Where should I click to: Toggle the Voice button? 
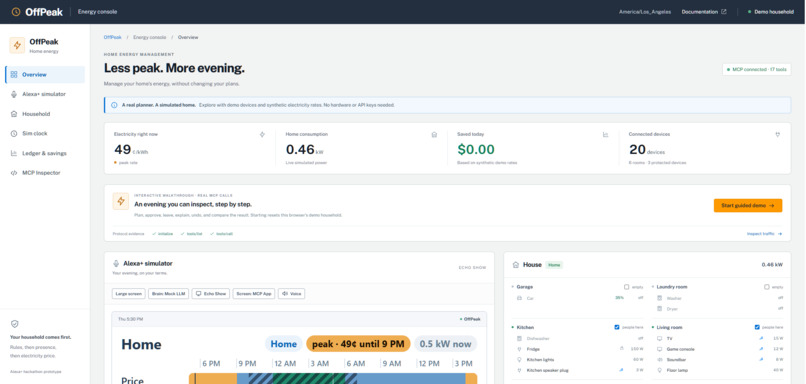click(x=291, y=294)
